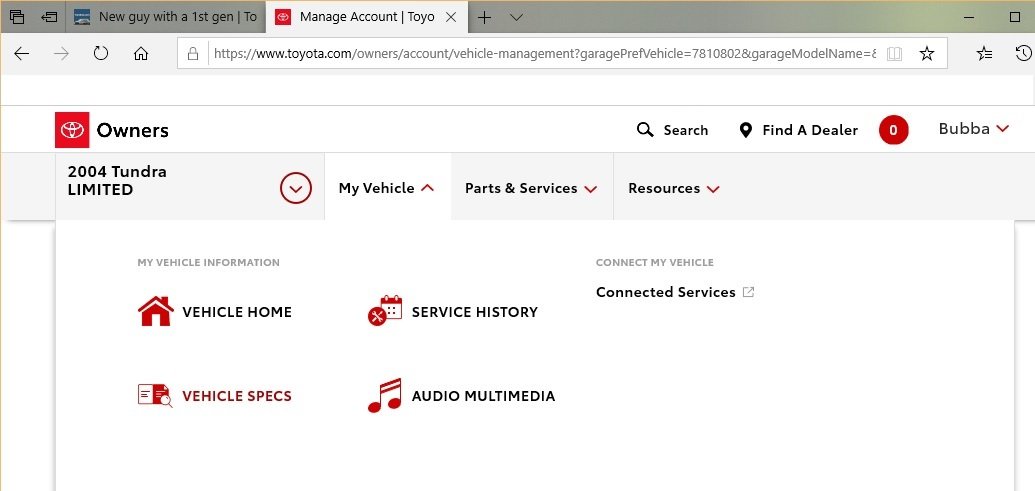Click the forward navigation arrow
The width and height of the screenshot is (1035, 491).
click(61, 53)
